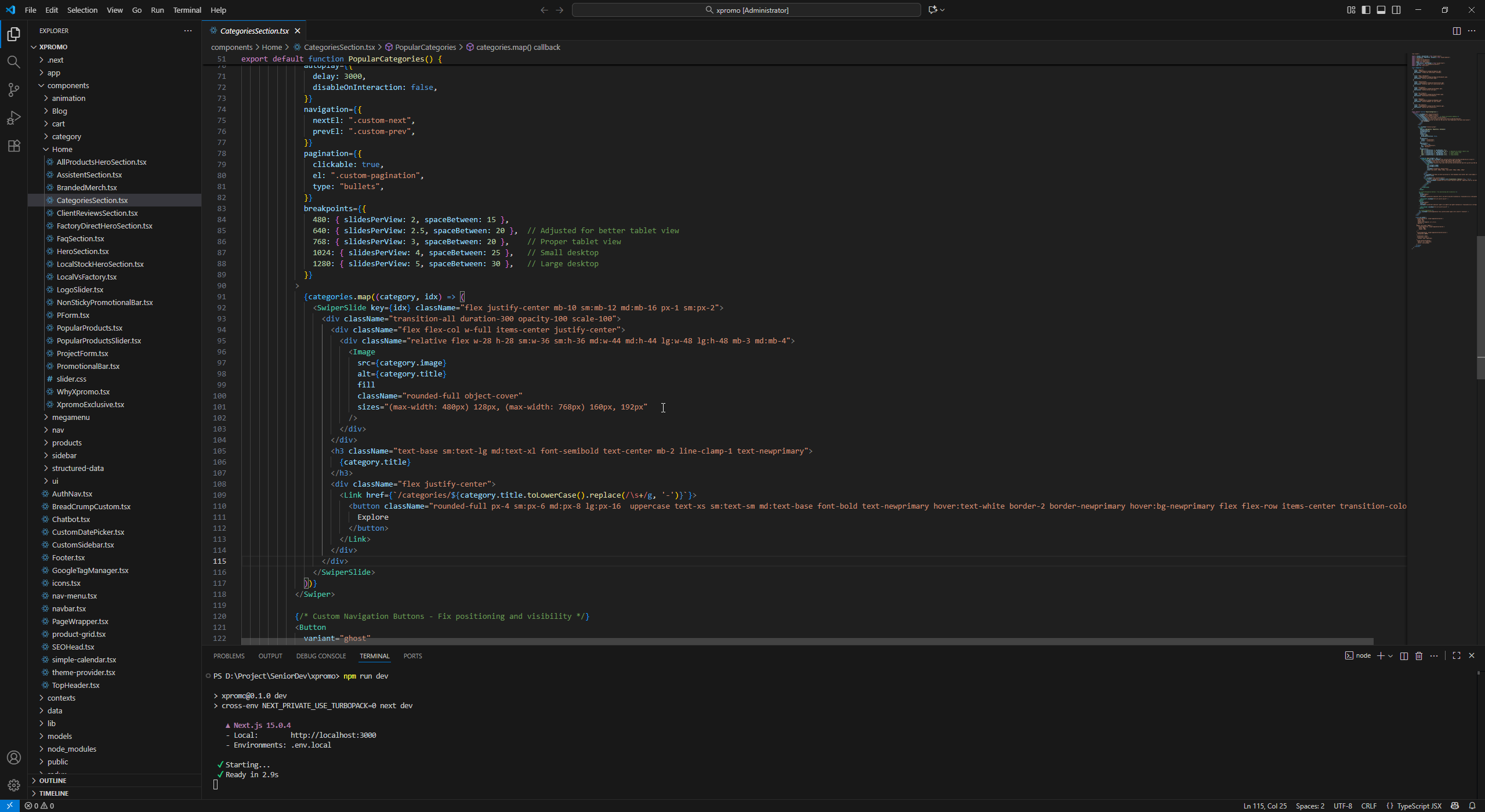The height and width of the screenshot is (812, 1485).
Task: Click the TypeScript JSX language mode
Action: [1419, 806]
